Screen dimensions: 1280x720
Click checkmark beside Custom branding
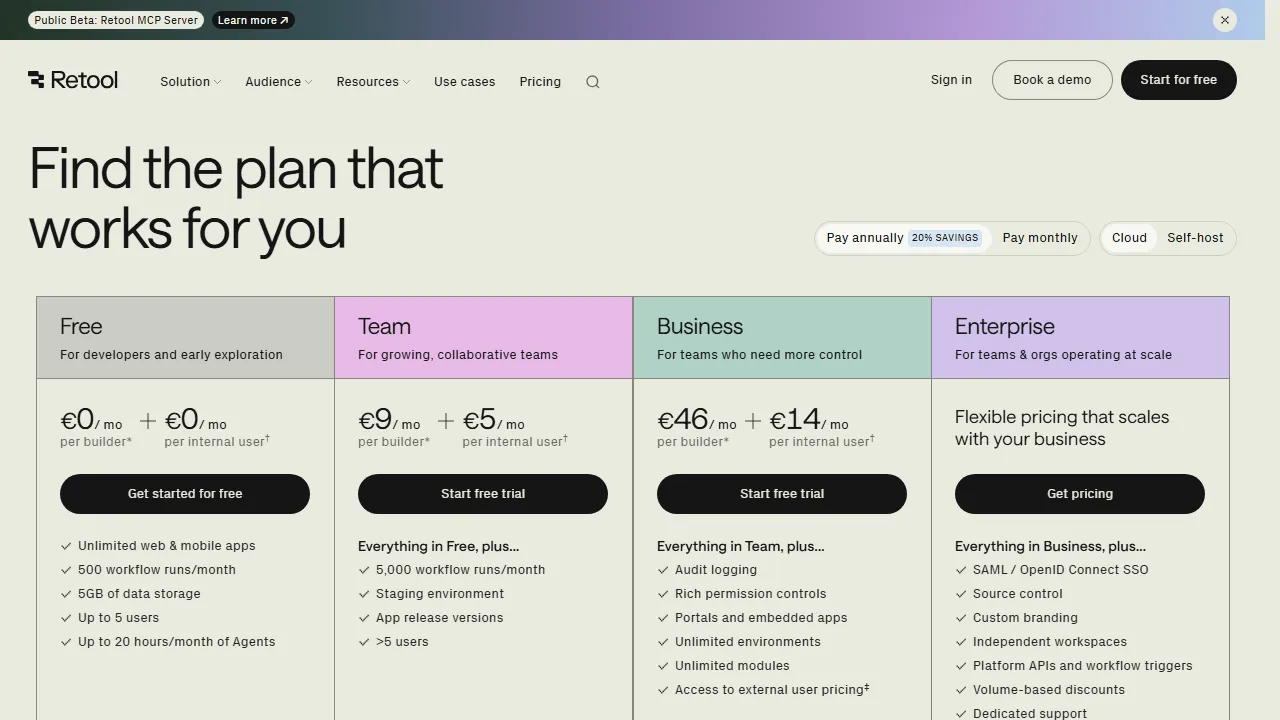pyautogui.click(x=961, y=618)
